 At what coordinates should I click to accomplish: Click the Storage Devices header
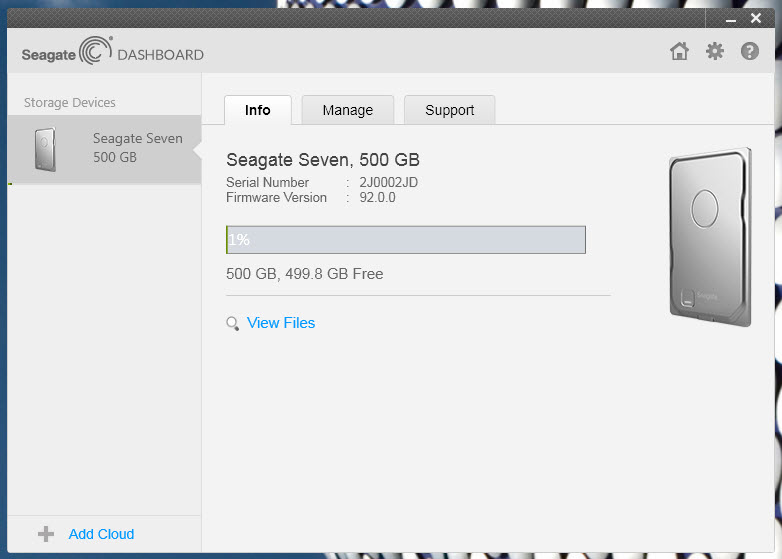pos(70,103)
